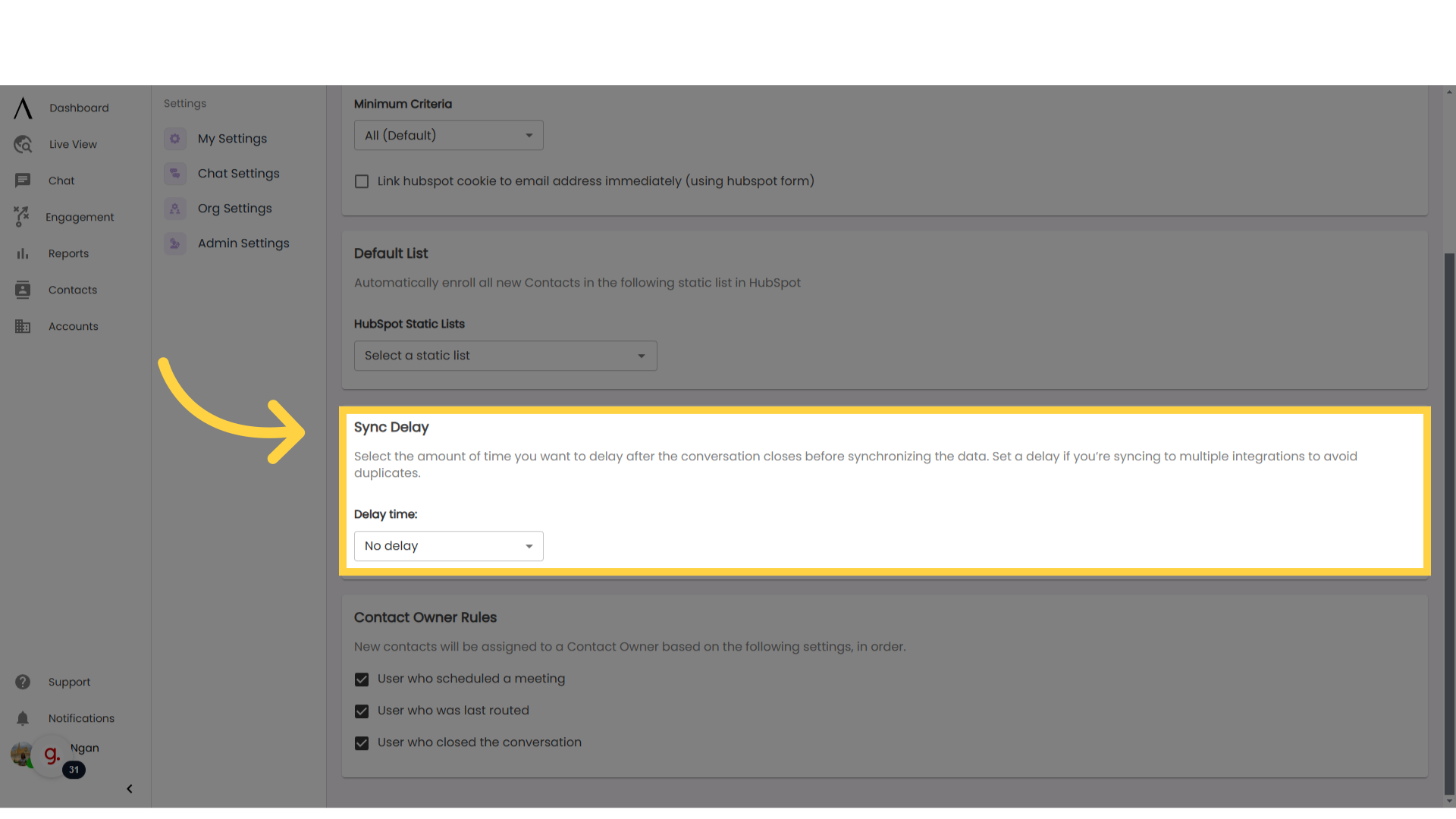Navigate to Accounts section

point(73,326)
